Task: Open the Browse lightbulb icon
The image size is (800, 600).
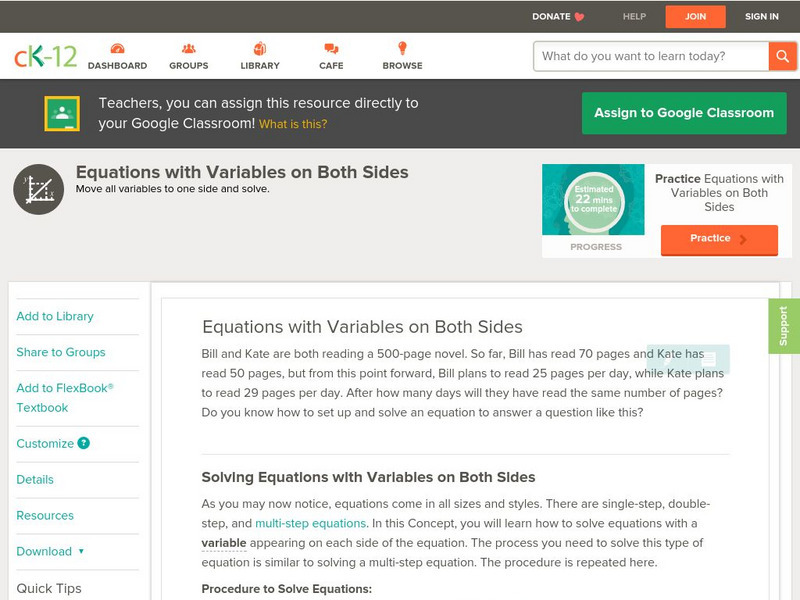Action: point(402,49)
